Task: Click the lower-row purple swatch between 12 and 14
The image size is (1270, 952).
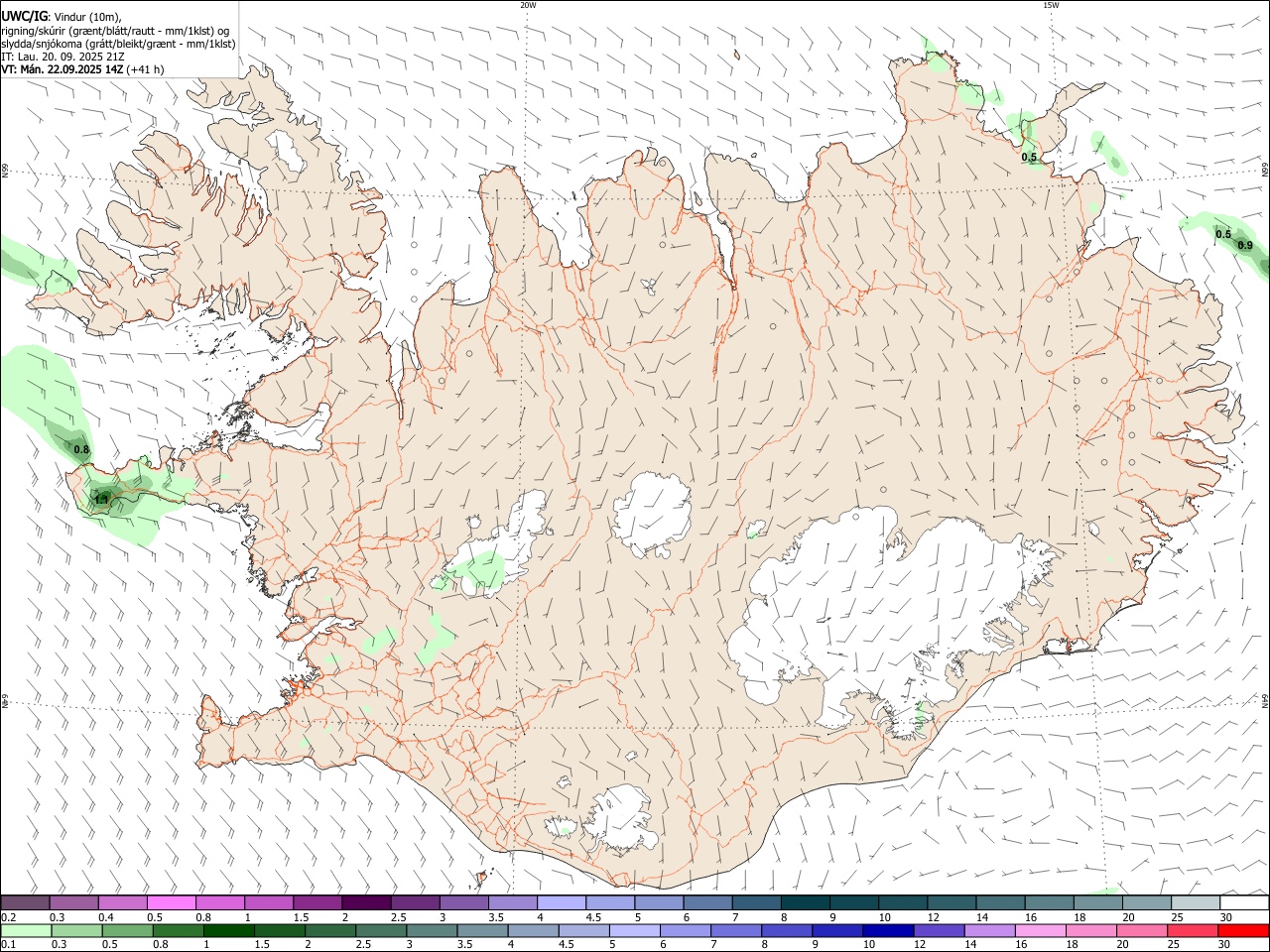Action: 939,931
